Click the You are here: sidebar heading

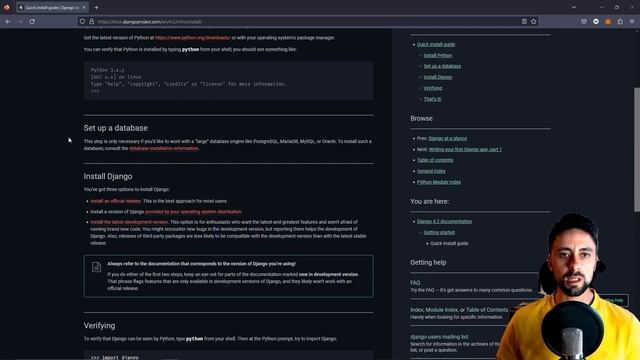pos(429,202)
